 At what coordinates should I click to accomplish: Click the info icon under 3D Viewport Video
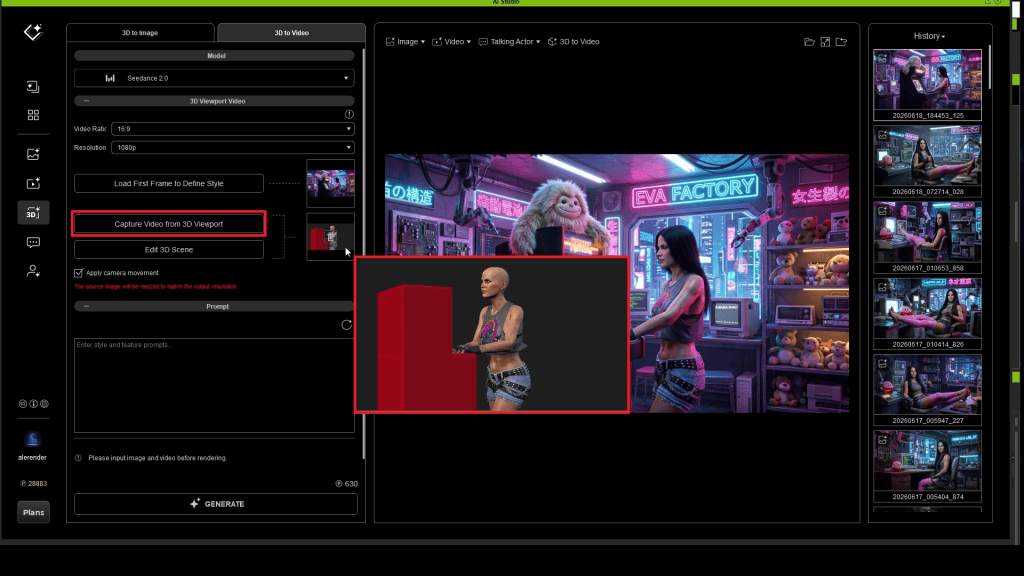coord(349,114)
